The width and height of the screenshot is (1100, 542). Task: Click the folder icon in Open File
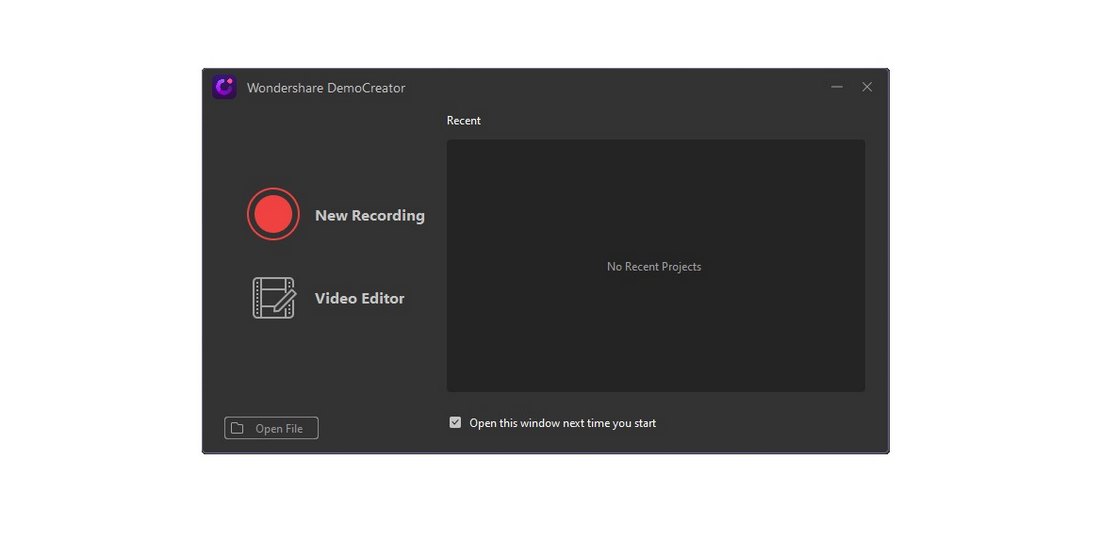tap(237, 428)
